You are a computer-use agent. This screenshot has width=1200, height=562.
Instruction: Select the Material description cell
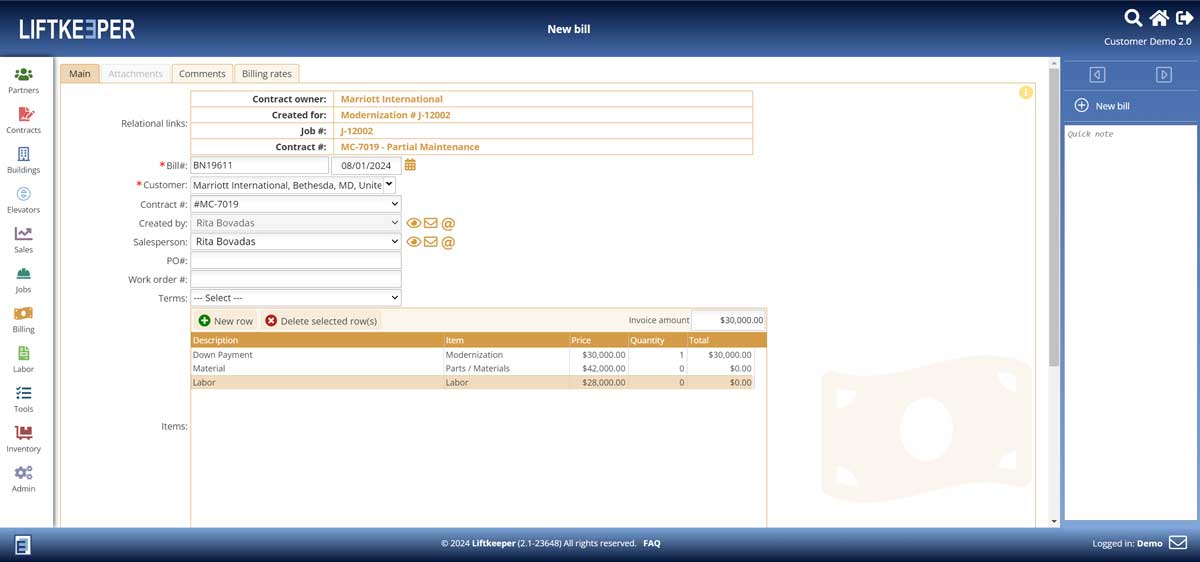click(x=317, y=368)
